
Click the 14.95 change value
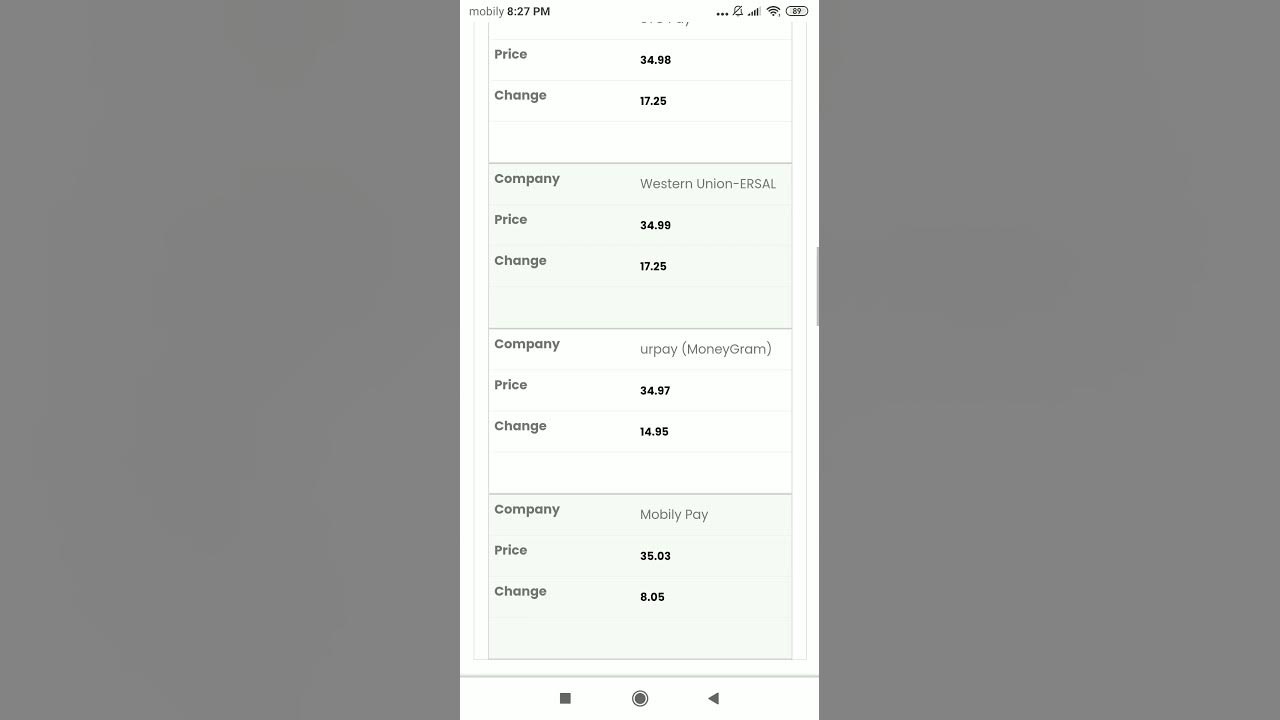pyautogui.click(x=654, y=432)
